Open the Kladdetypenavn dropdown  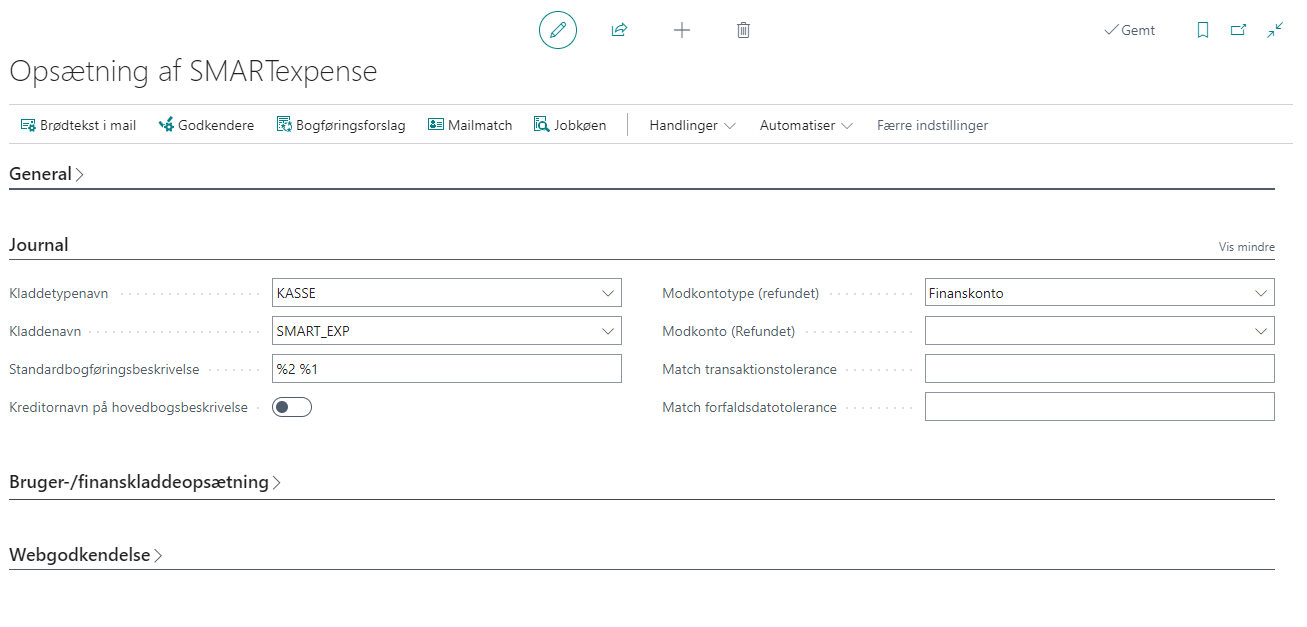tap(608, 293)
